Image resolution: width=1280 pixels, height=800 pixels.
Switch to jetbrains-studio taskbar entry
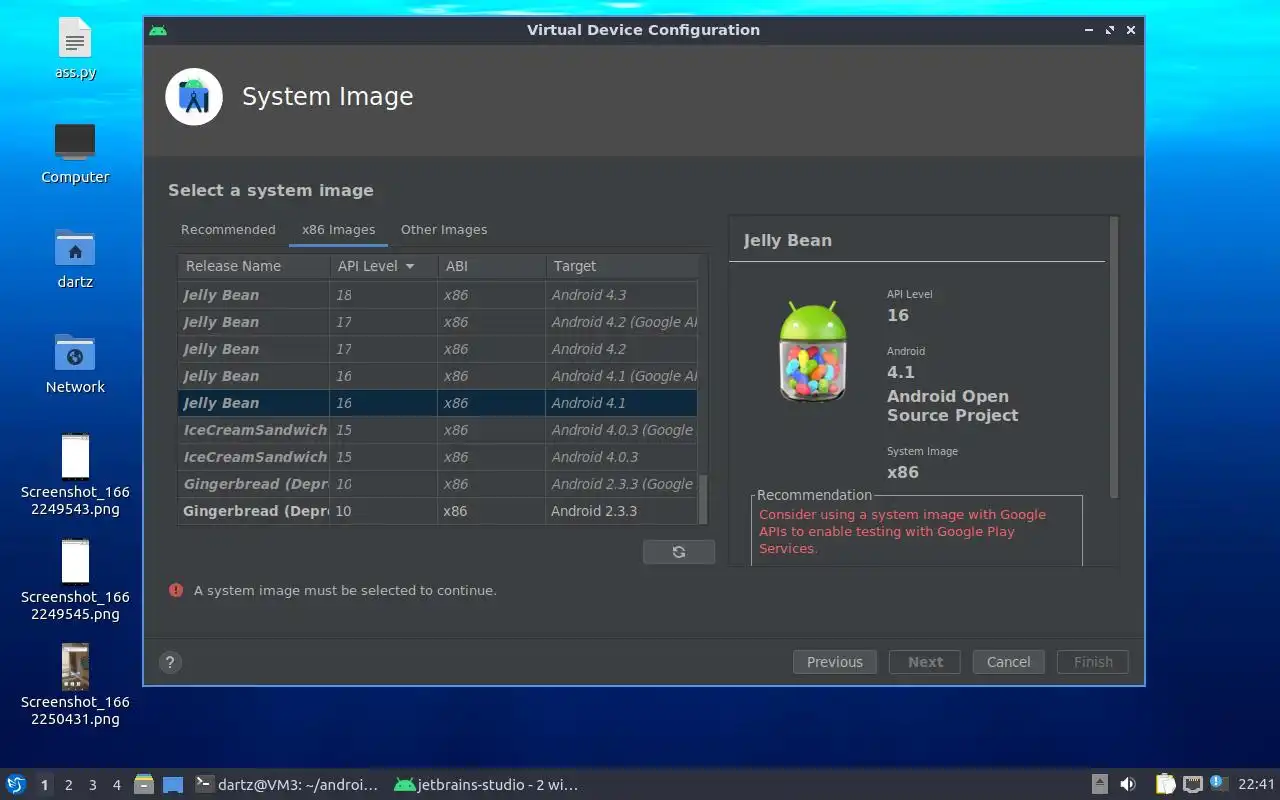point(487,784)
